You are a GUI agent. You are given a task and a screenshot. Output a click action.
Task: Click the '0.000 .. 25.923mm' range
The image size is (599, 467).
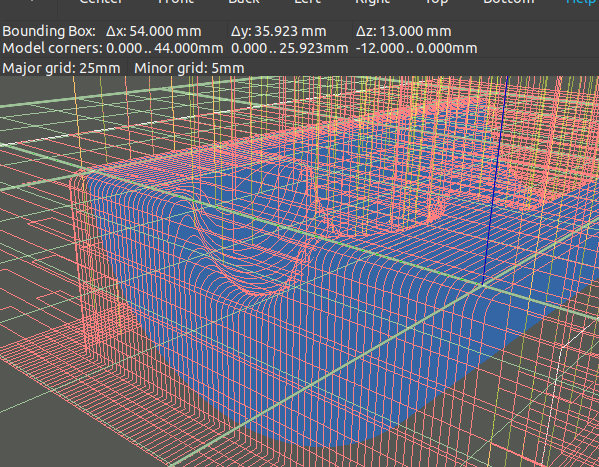click(290, 49)
